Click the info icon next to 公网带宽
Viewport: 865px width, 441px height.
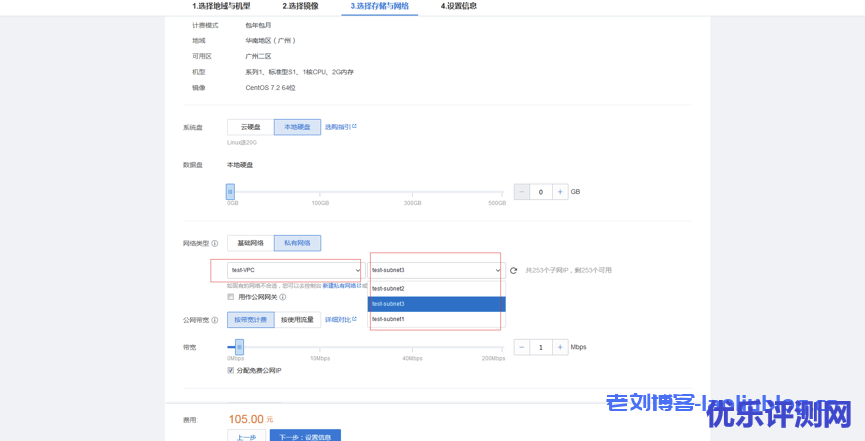(x=215, y=320)
